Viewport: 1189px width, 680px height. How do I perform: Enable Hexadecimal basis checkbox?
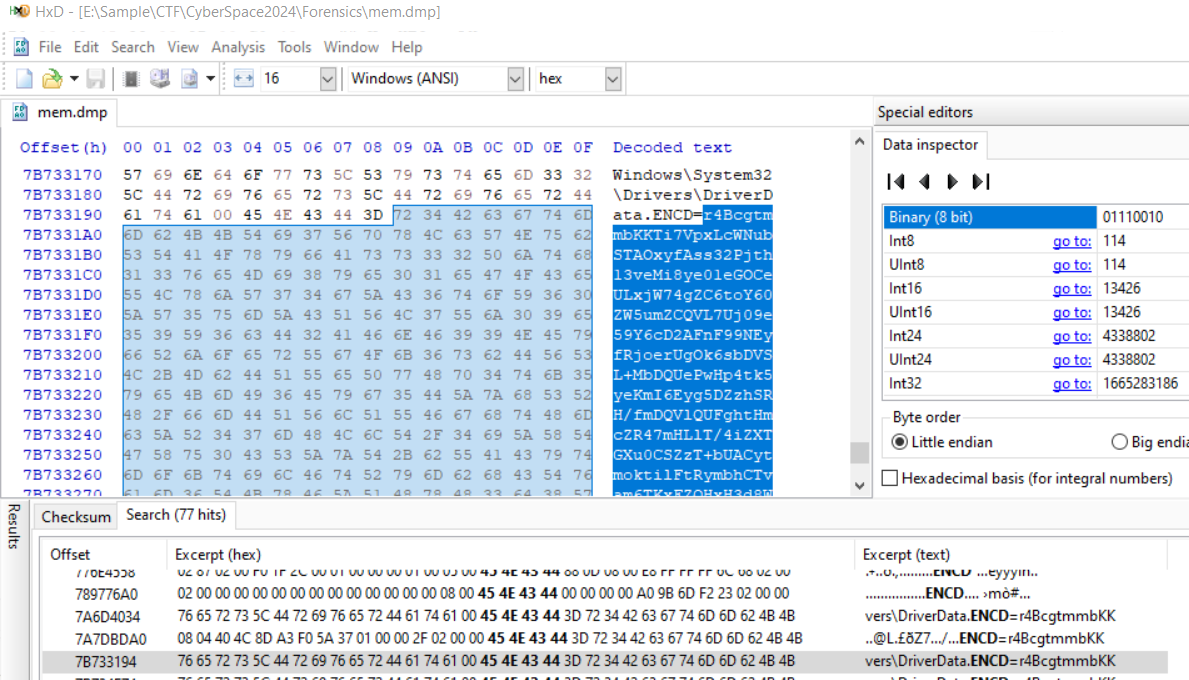(889, 479)
